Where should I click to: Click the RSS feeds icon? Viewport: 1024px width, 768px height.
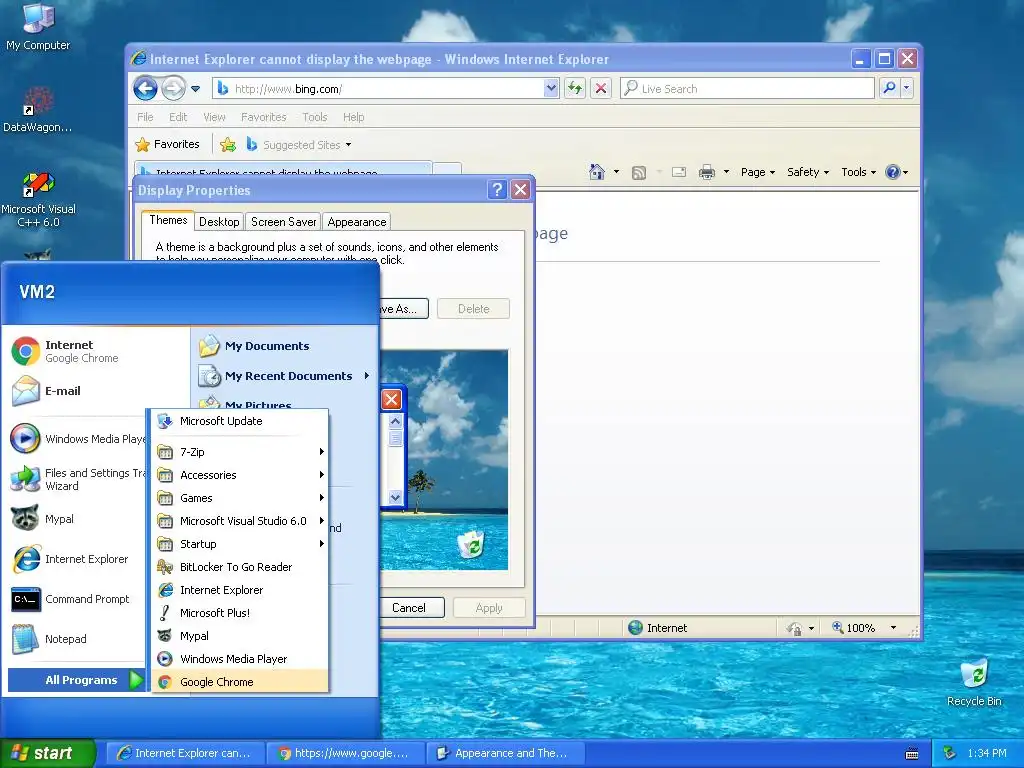(x=639, y=172)
